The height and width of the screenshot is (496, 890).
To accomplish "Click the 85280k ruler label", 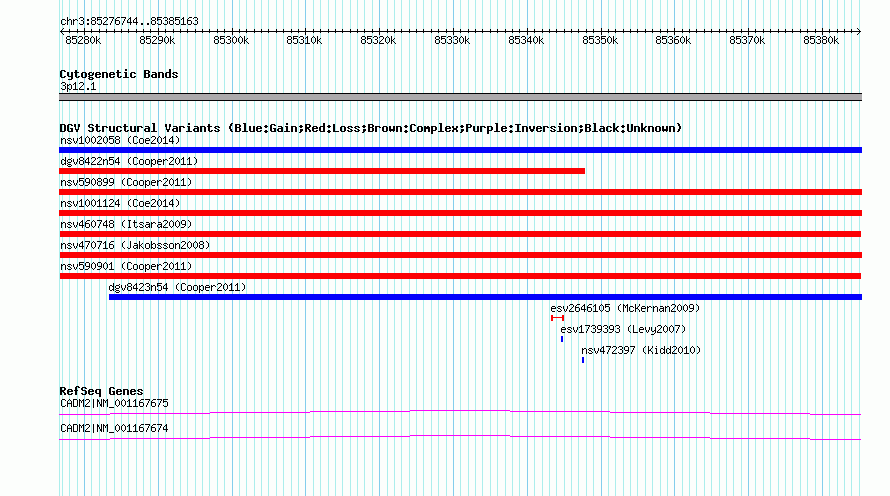I will [x=83, y=40].
